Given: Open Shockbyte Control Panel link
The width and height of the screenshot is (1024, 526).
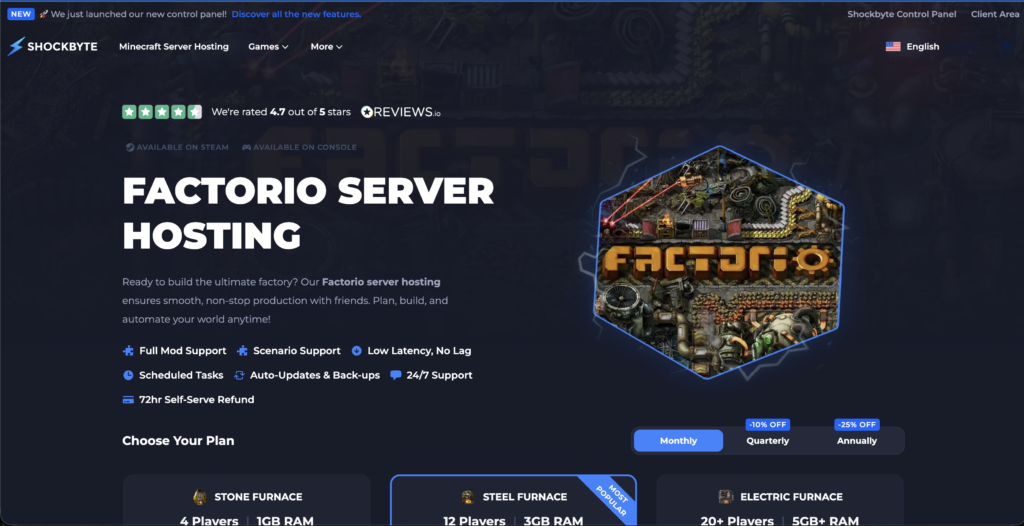Looking at the screenshot, I should click(x=902, y=14).
